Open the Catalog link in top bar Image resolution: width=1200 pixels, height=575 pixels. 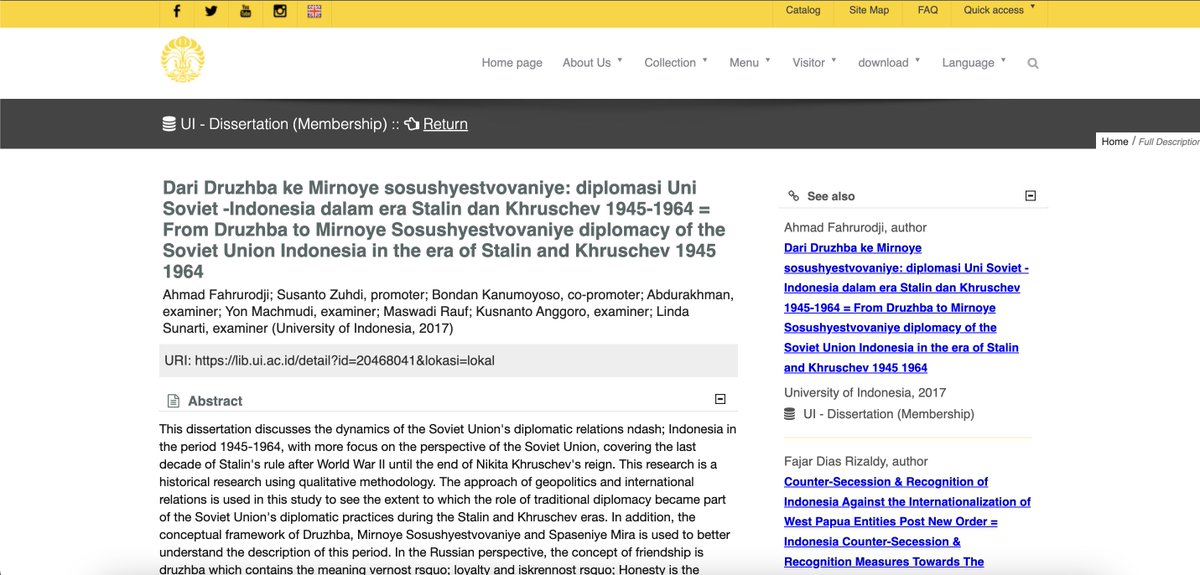pos(803,10)
